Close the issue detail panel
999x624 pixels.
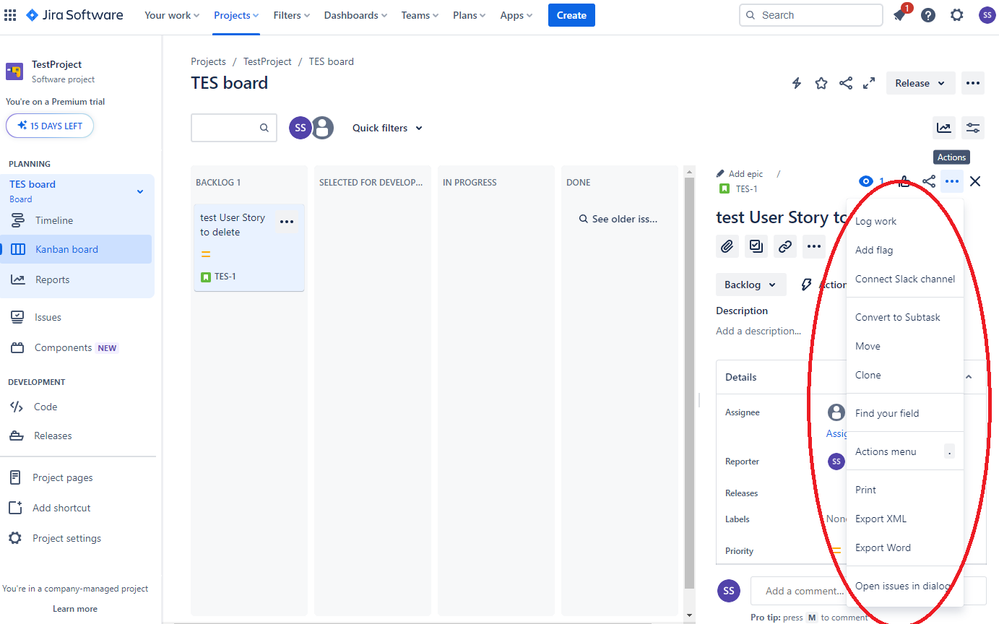(x=975, y=182)
